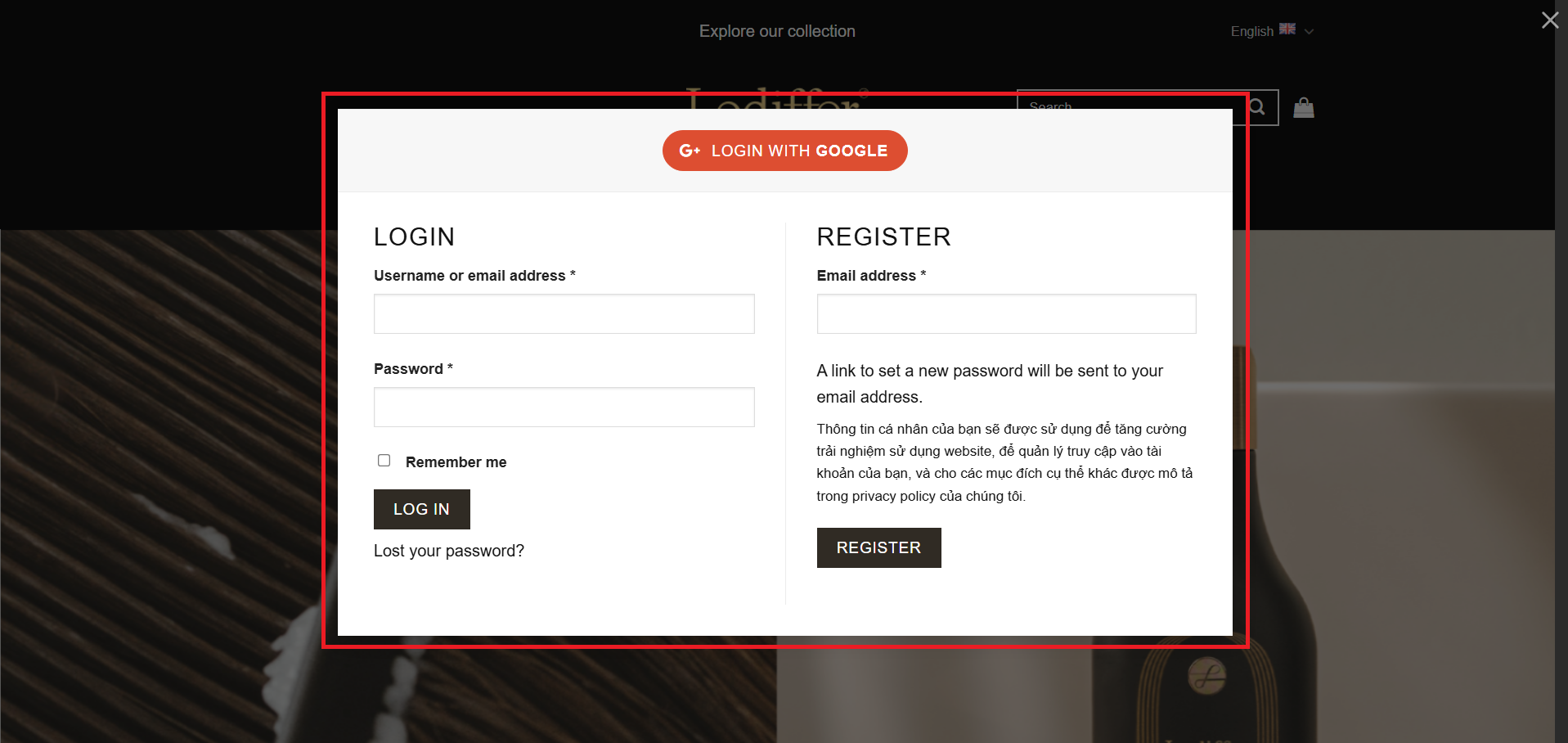The height and width of the screenshot is (743, 1568).
Task: Click the Google plus icon to log in
Action: 690,151
